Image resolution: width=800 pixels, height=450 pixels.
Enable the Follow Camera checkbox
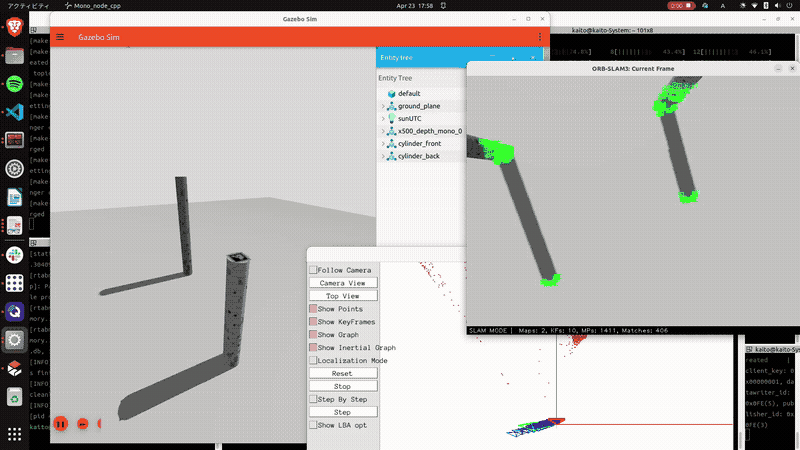point(313,270)
